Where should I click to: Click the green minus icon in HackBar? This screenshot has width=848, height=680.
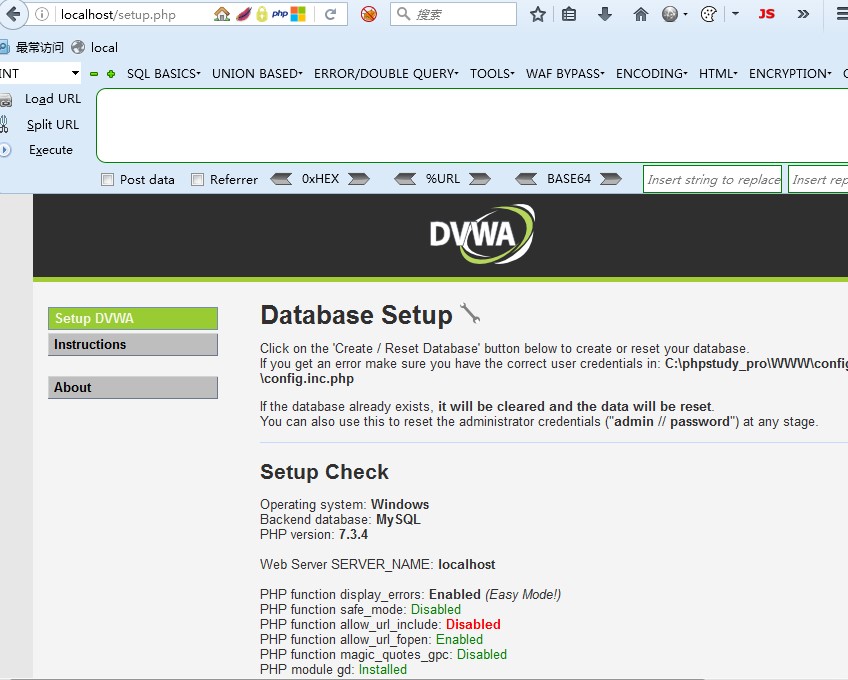click(94, 74)
